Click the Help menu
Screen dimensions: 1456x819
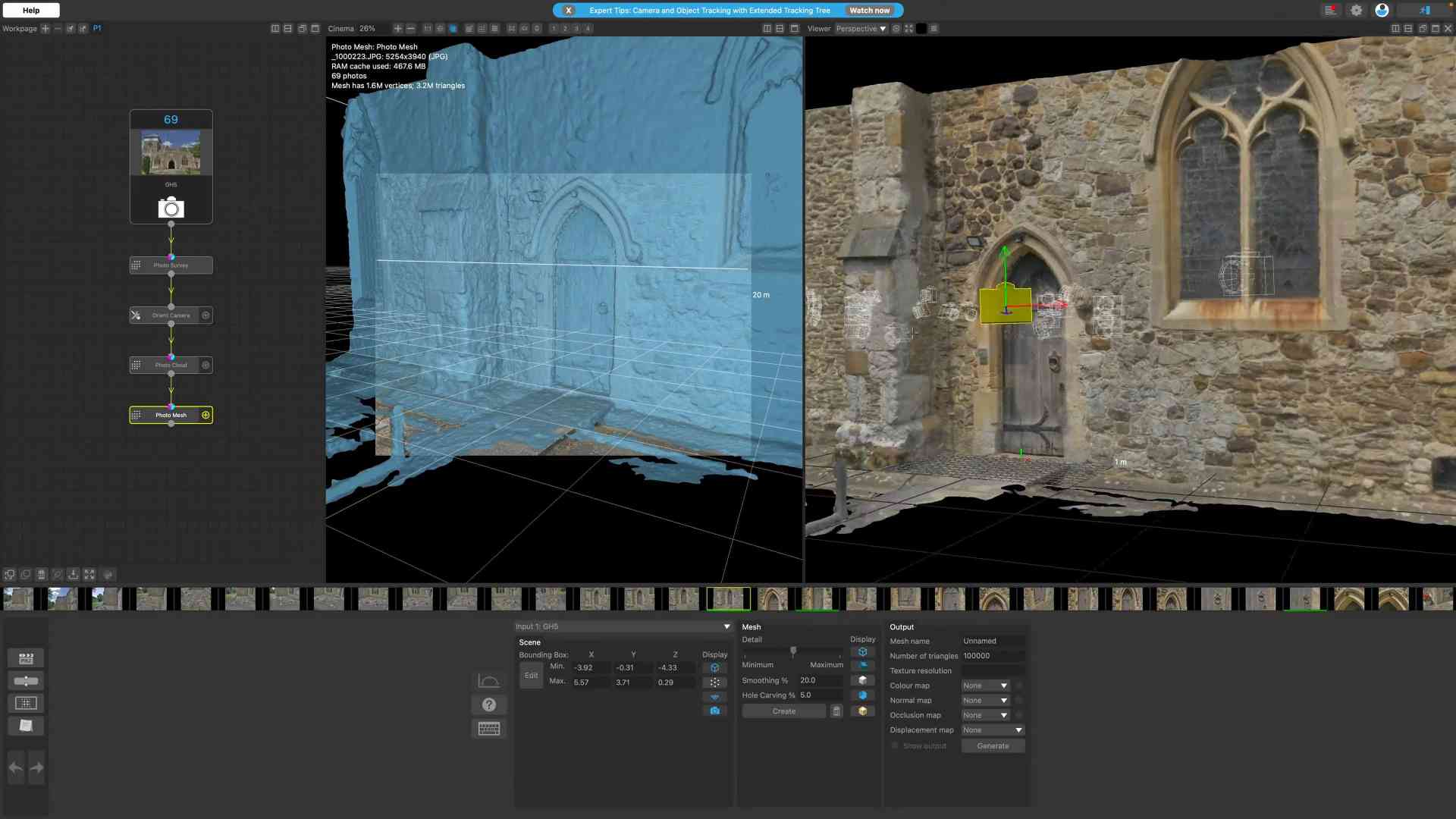30,10
